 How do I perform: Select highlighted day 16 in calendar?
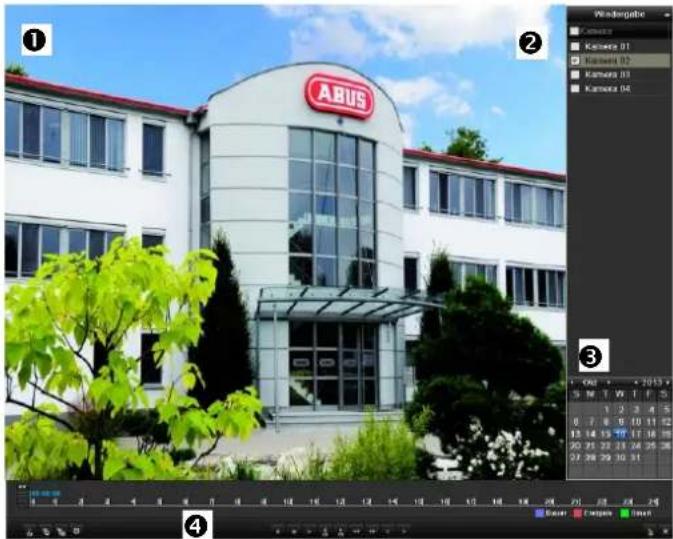621,434
